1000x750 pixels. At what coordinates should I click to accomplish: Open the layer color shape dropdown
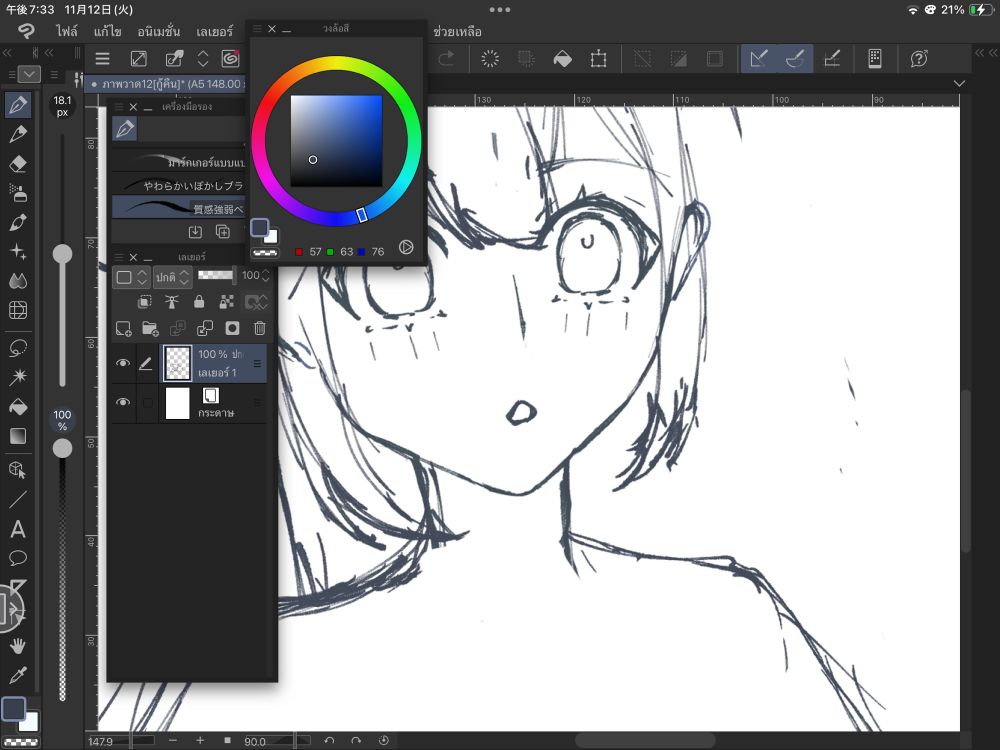tap(131, 277)
